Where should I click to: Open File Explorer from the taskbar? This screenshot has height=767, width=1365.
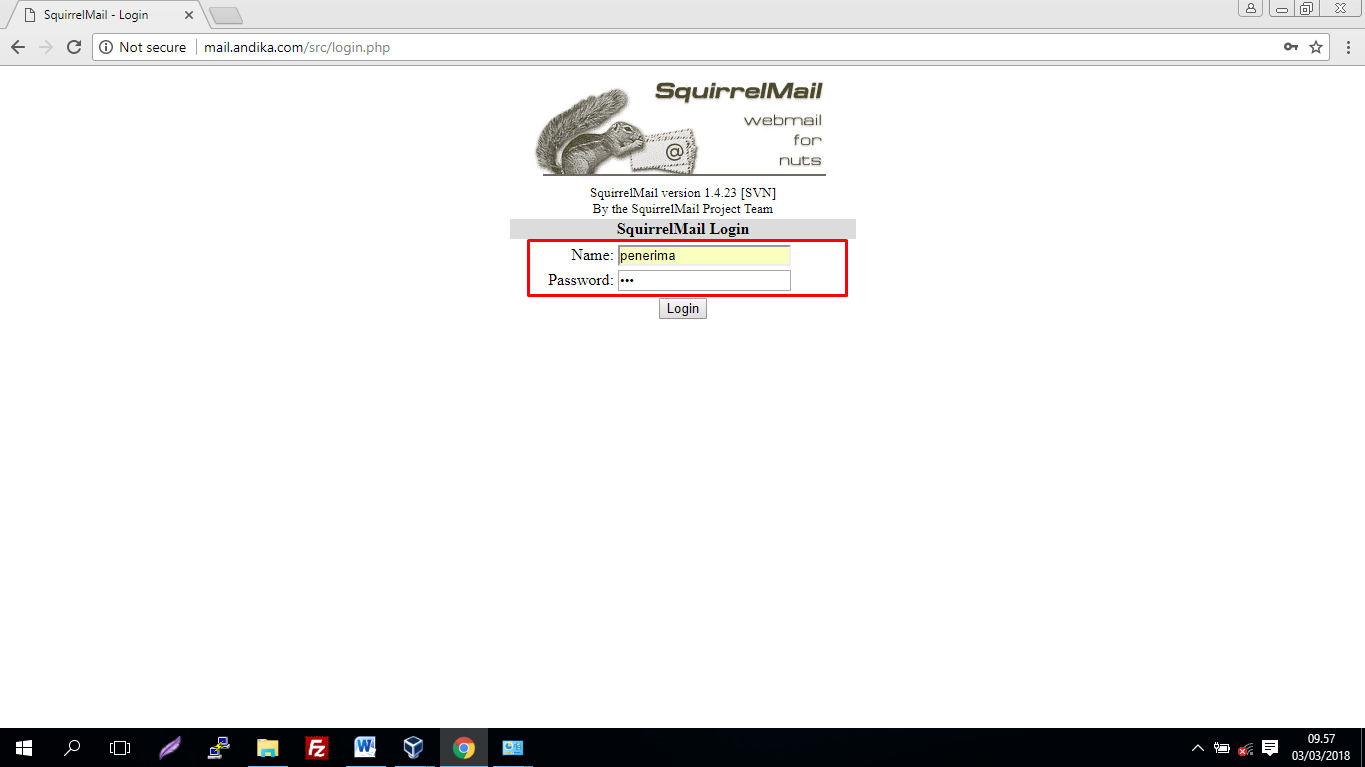[x=267, y=748]
